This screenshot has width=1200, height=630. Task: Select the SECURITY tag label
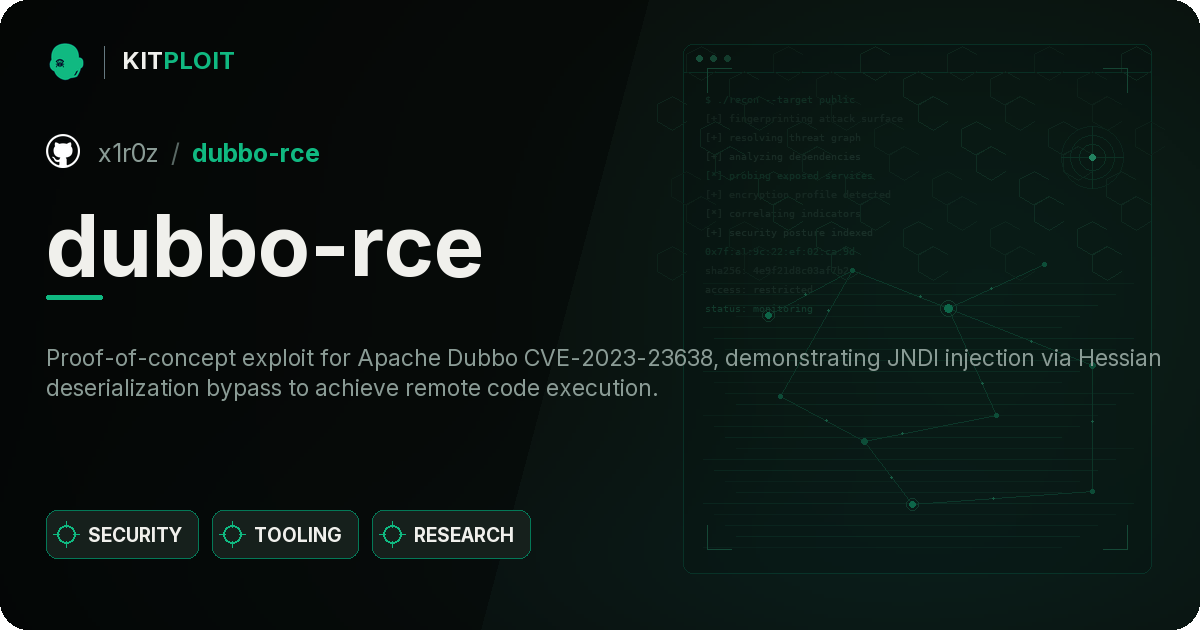pyautogui.click(x=135, y=535)
